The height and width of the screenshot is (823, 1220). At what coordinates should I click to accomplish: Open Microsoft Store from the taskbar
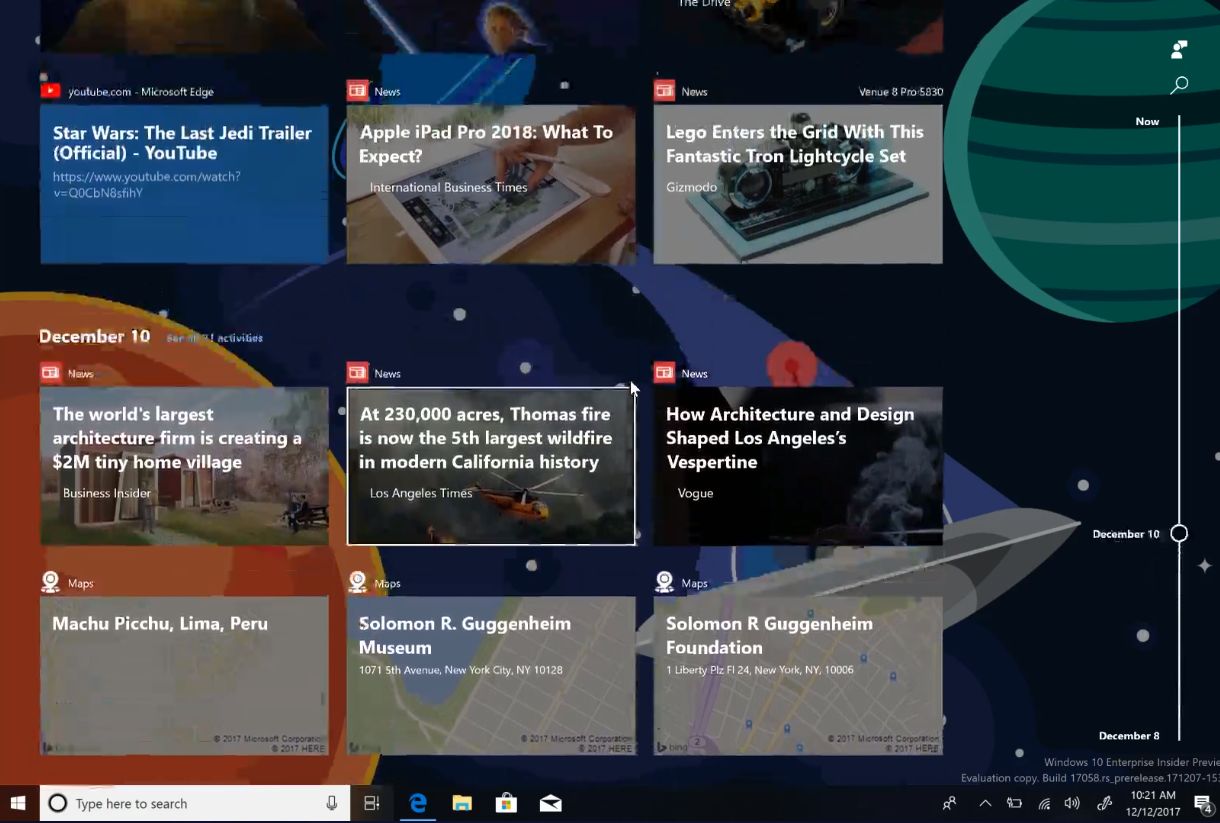506,803
